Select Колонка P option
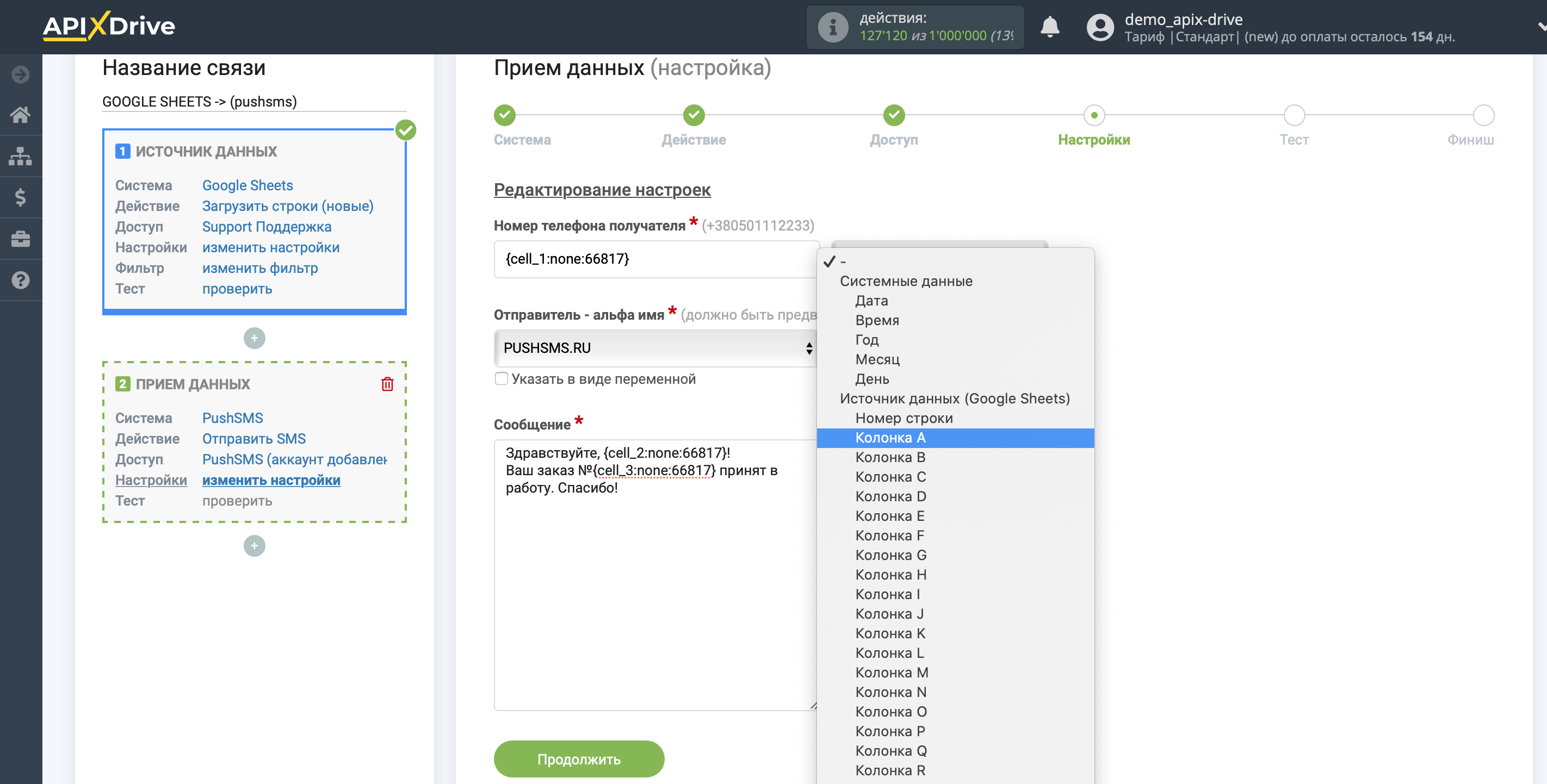 [955, 732]
